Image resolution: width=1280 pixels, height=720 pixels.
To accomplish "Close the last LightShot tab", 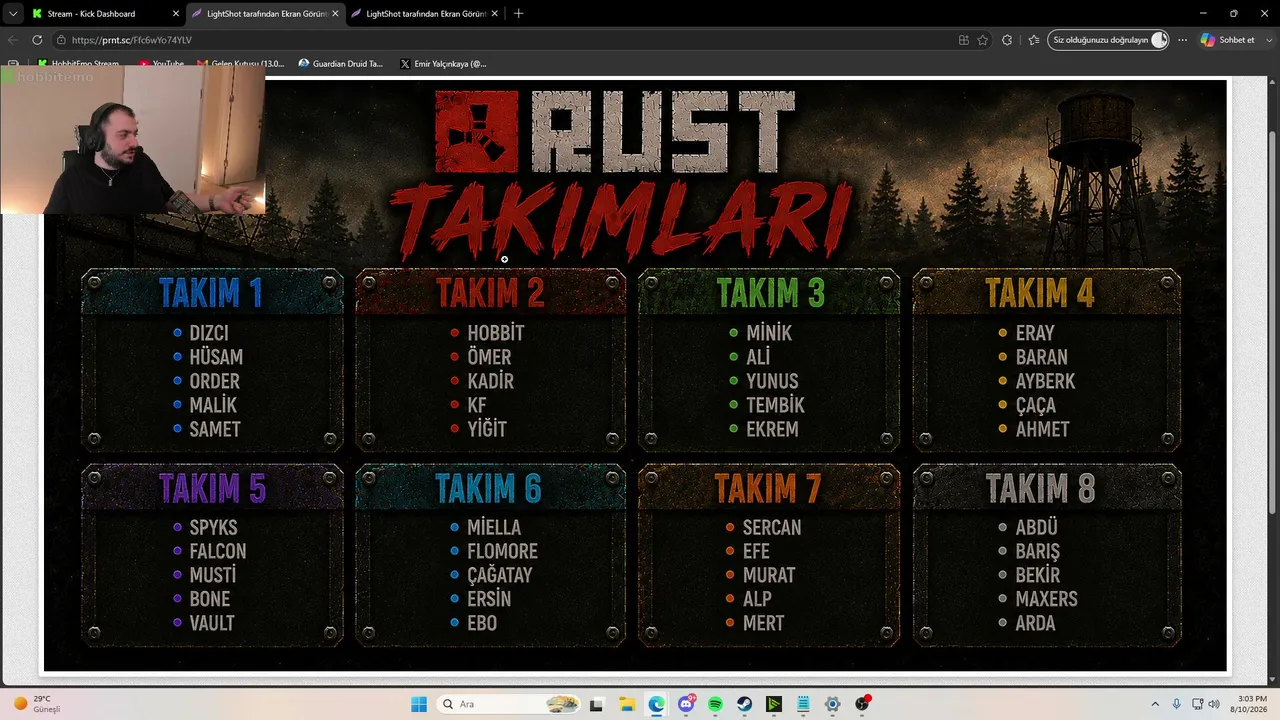I will click(494, 14).
